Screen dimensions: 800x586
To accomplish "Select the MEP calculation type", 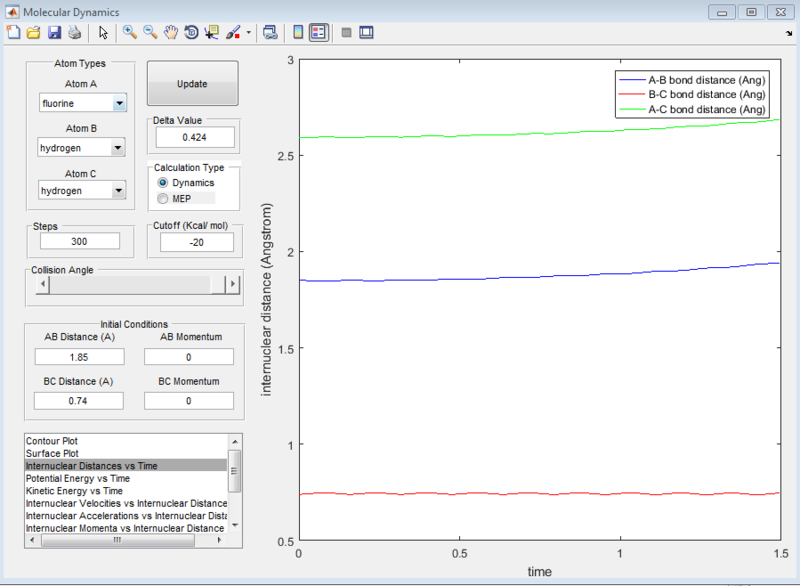I will tap(163, 199).
